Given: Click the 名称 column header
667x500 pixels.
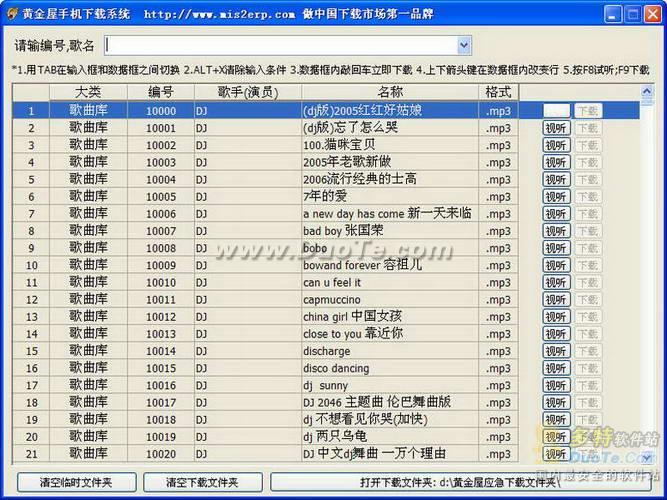Looking at the screenshot, I should coord(389,92).
